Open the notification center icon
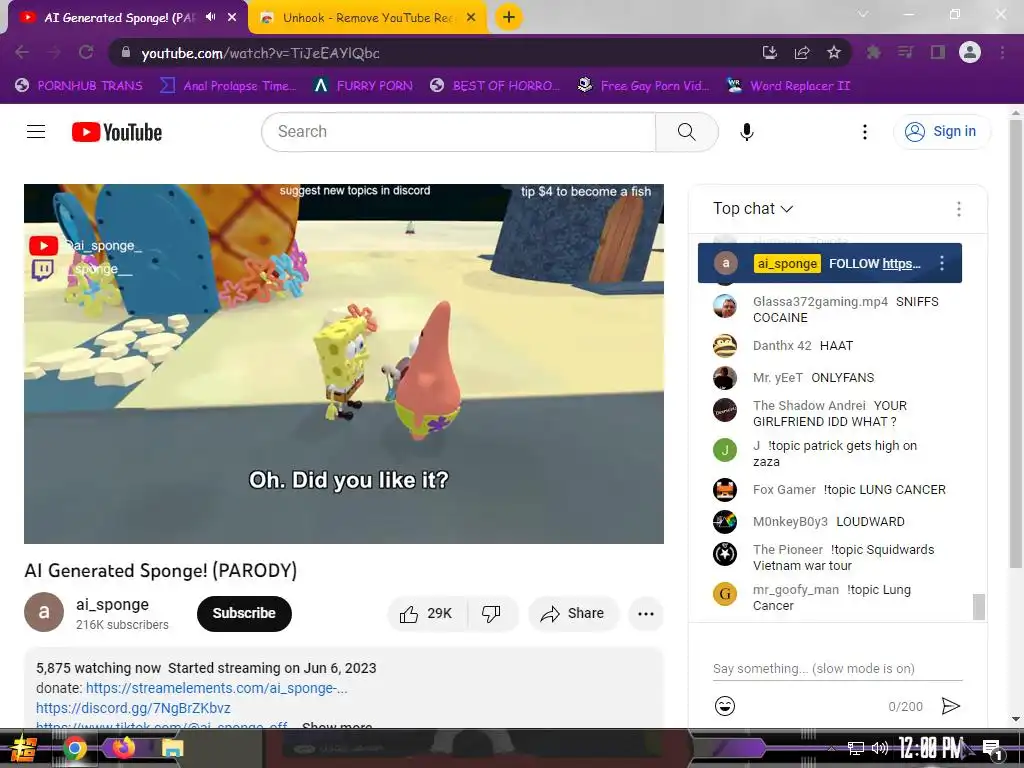 (992, 750)
